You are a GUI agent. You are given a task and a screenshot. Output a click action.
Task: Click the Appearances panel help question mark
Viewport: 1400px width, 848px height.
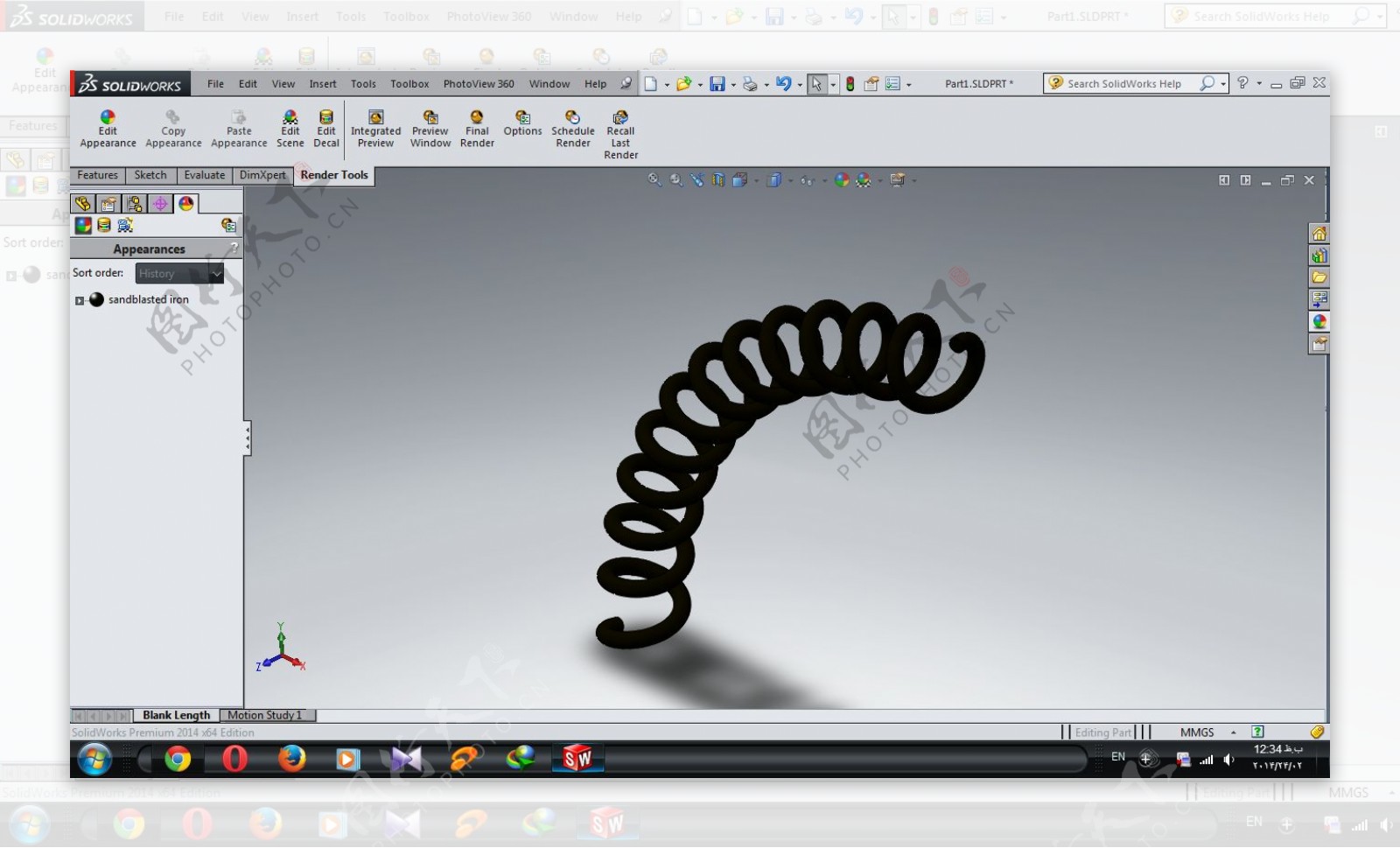(x=234, y=249)
